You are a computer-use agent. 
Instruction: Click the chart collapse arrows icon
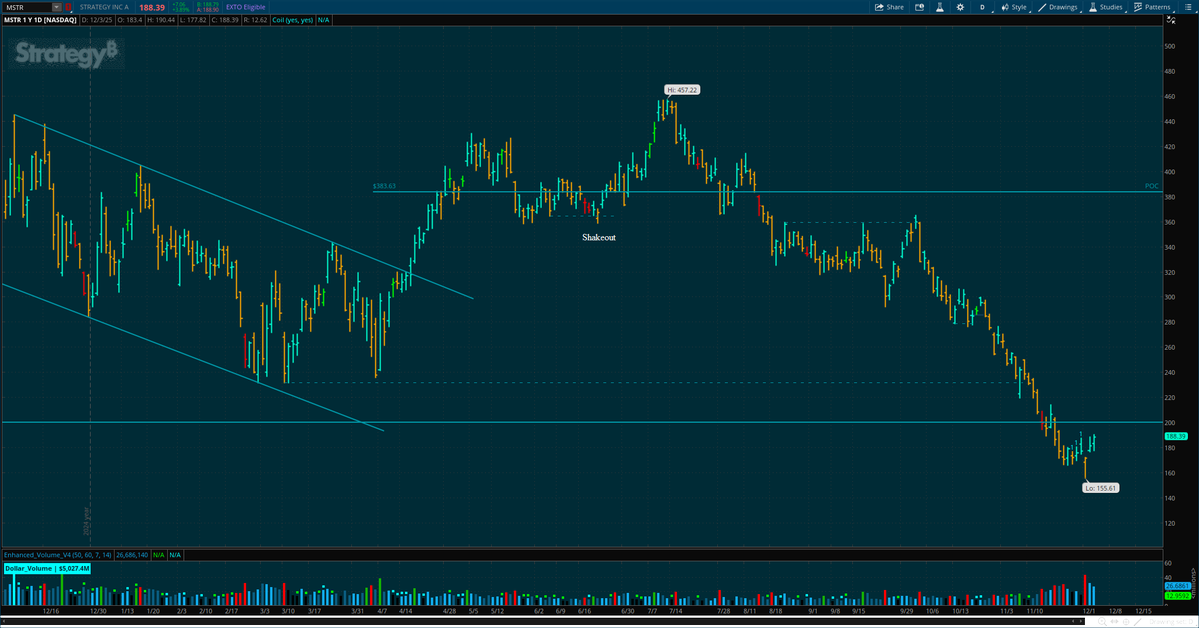1171,20
